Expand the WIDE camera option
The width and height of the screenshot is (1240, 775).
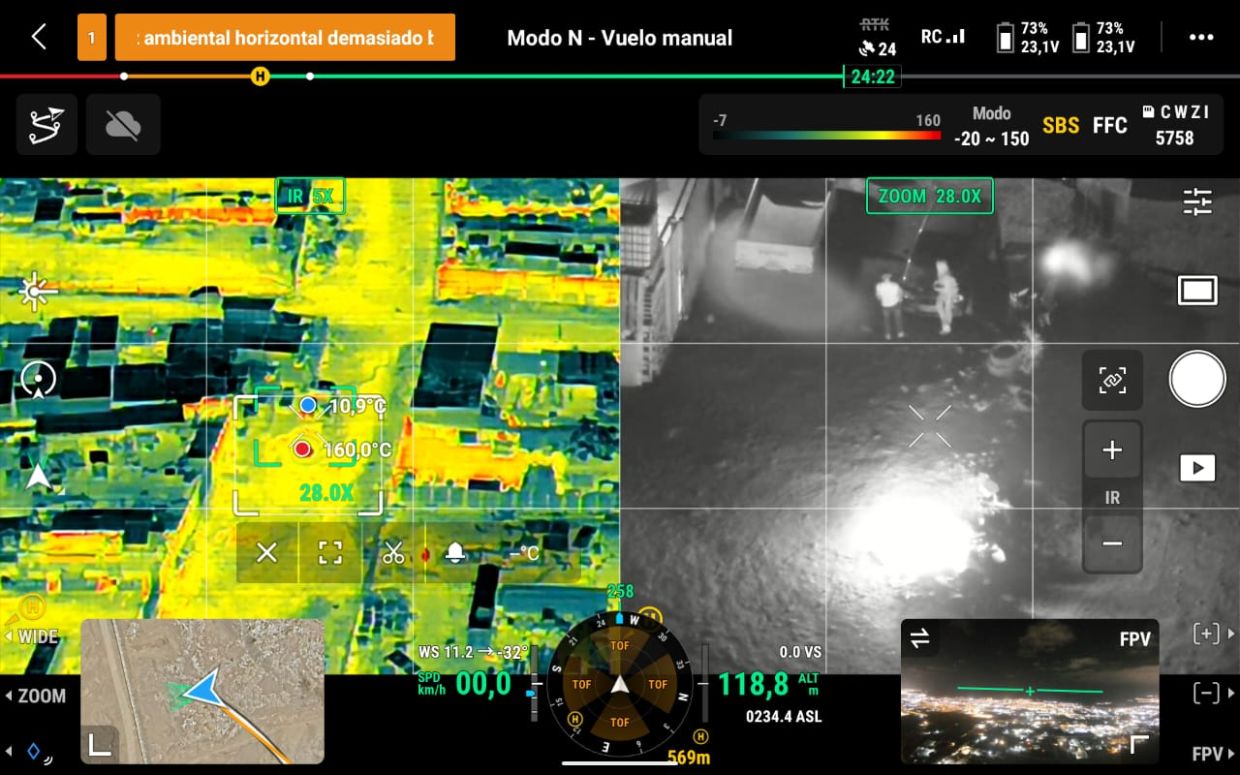pyautogui.click(x=32, y=637)
